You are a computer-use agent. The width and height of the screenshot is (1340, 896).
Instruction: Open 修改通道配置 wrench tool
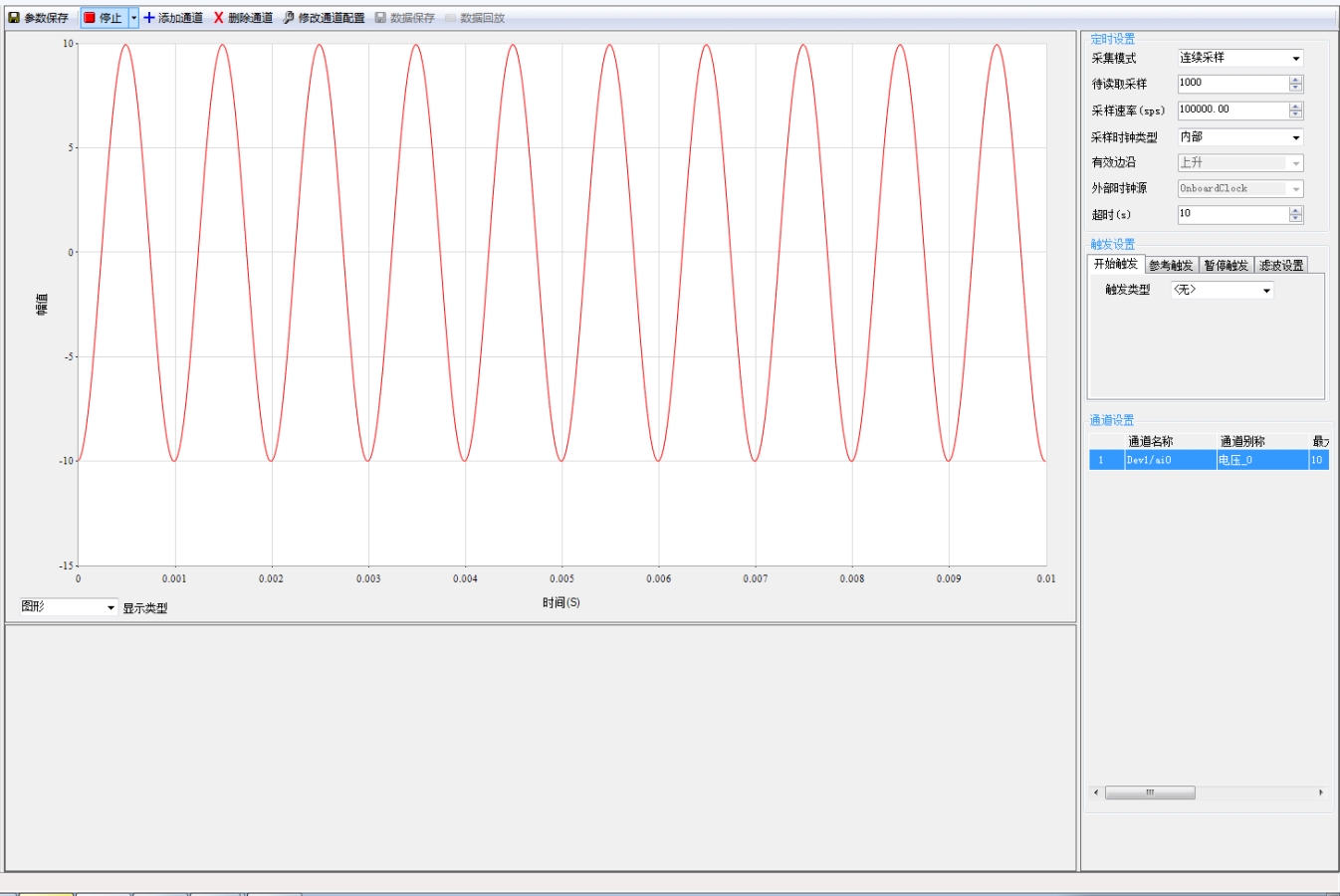coord(289,18)
